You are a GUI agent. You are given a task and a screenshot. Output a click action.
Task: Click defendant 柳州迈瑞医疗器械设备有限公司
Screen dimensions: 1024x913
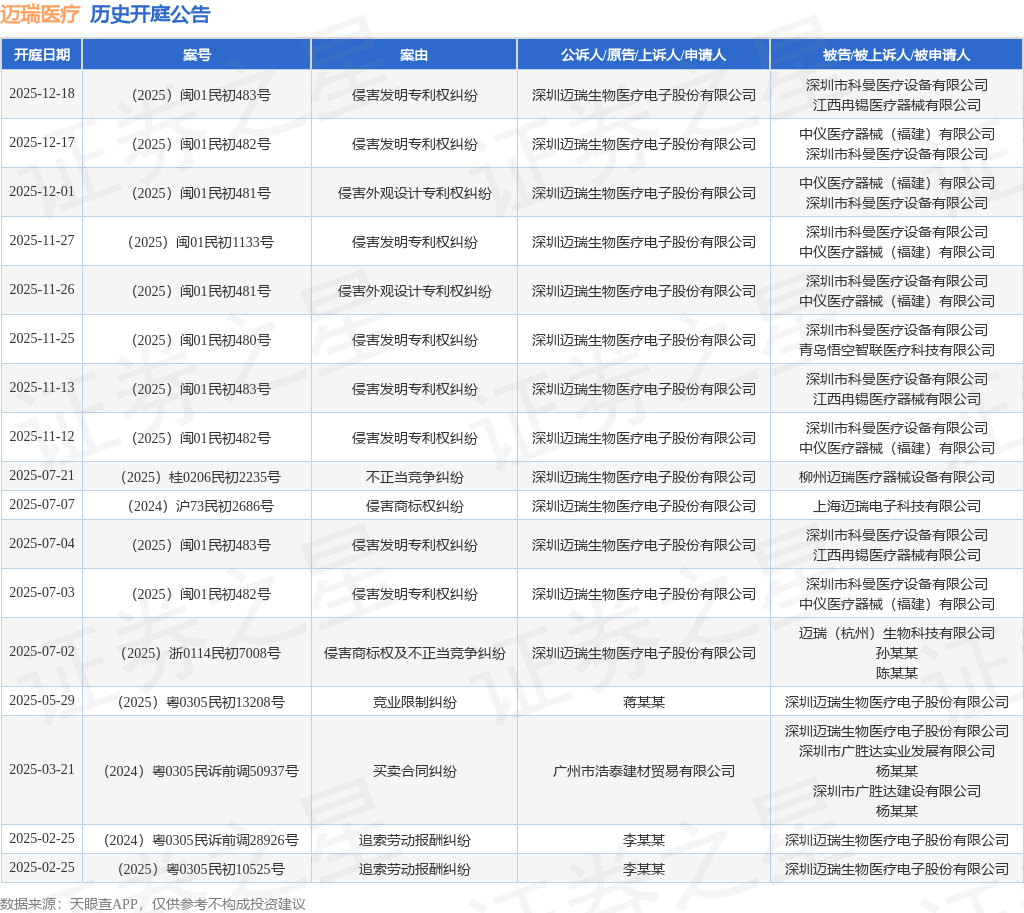[897, 477]
